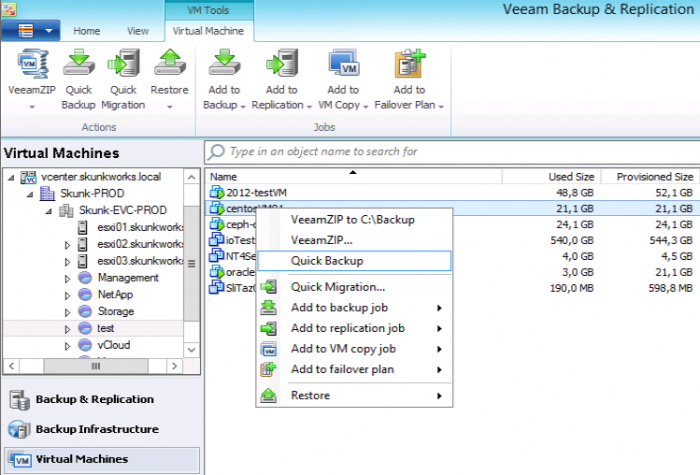
Task: Expand the Storage resource pool
Action: pyautogui.click(x=67, y=312)
